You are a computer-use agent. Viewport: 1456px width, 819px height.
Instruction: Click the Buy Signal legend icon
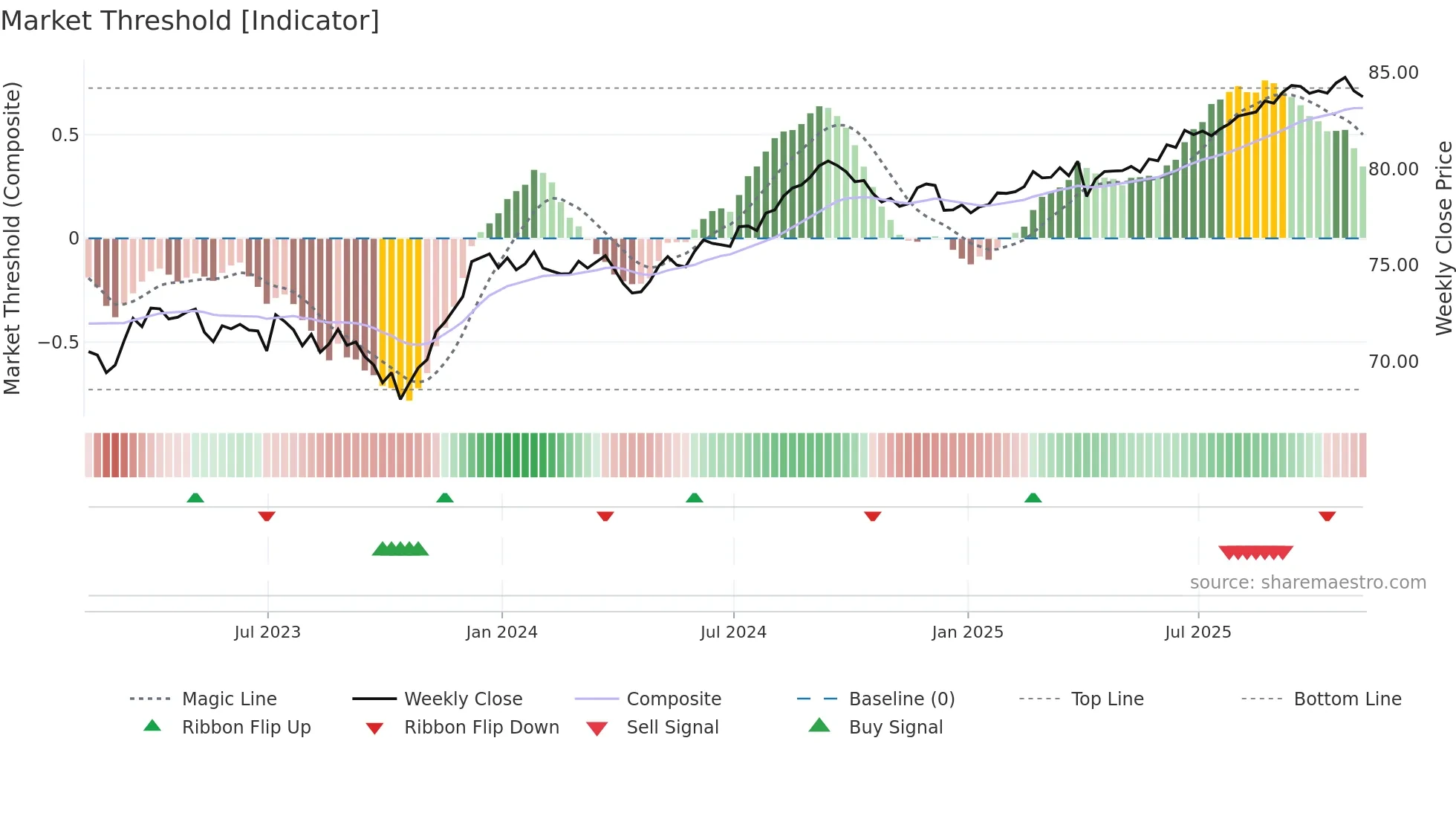819,725
